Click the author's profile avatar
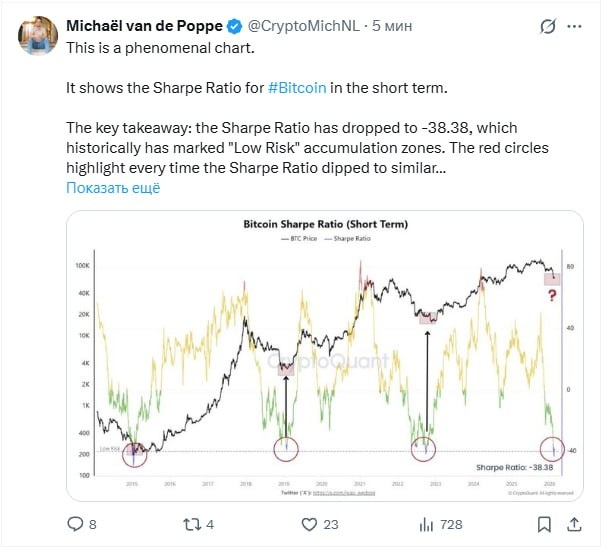The image size is (601, 547). [37, 36]
